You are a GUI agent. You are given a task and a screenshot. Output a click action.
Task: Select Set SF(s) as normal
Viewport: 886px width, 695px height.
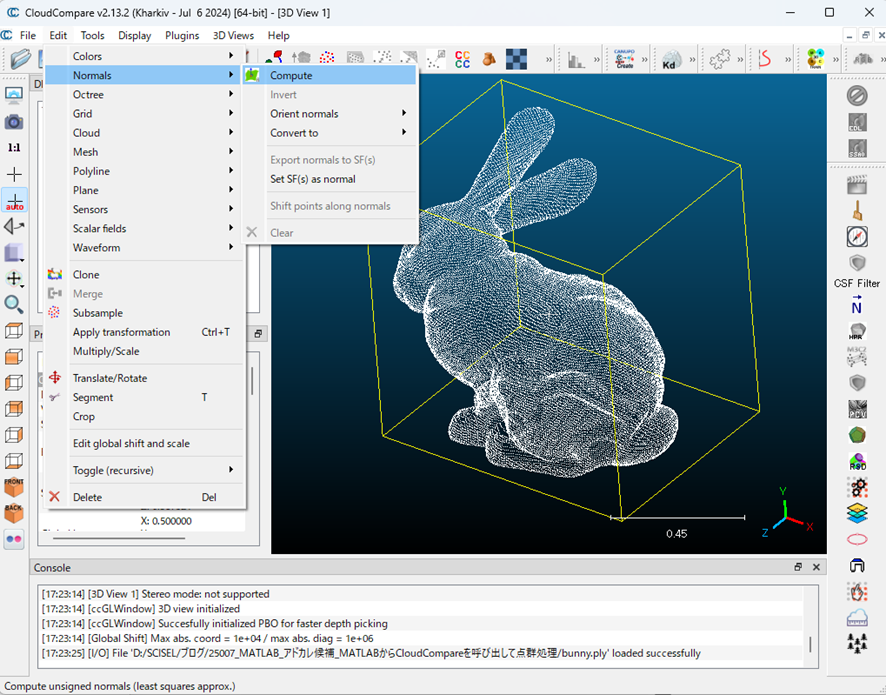pyautogui.click(x=312, y=179)
